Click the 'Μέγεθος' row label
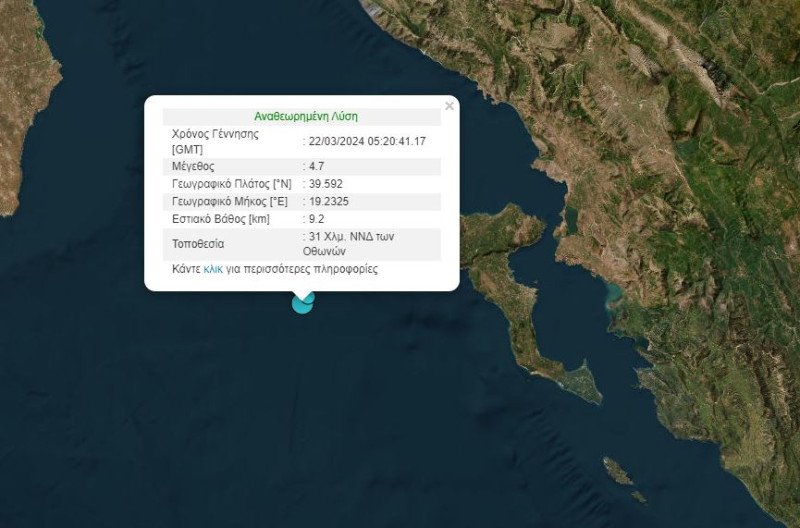The height and width of the screenshot is (528, 800). pos(193,166)
